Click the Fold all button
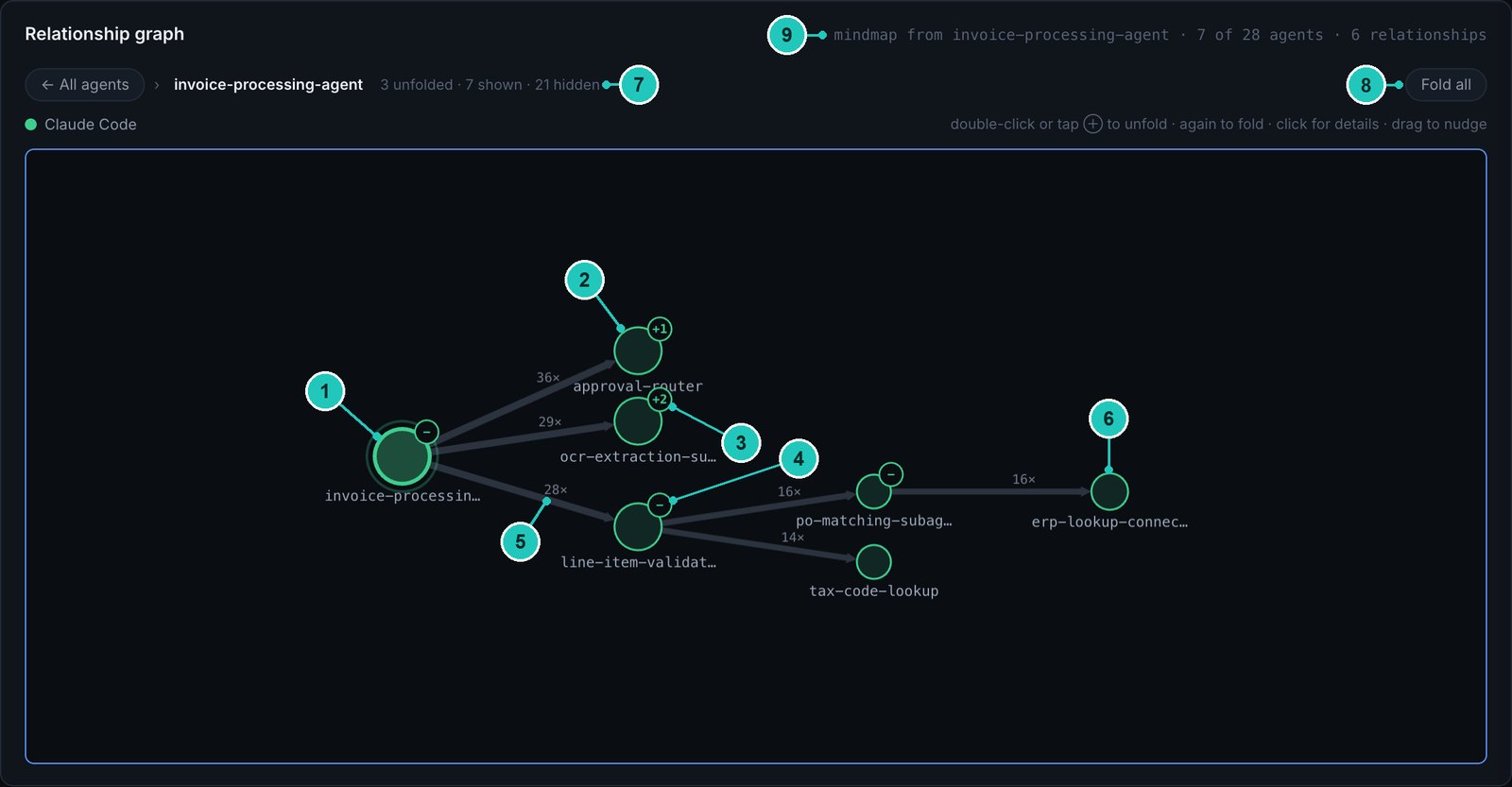Image resolution: width=1512 pixels, height=787 pixels. tap(1446, 85)
